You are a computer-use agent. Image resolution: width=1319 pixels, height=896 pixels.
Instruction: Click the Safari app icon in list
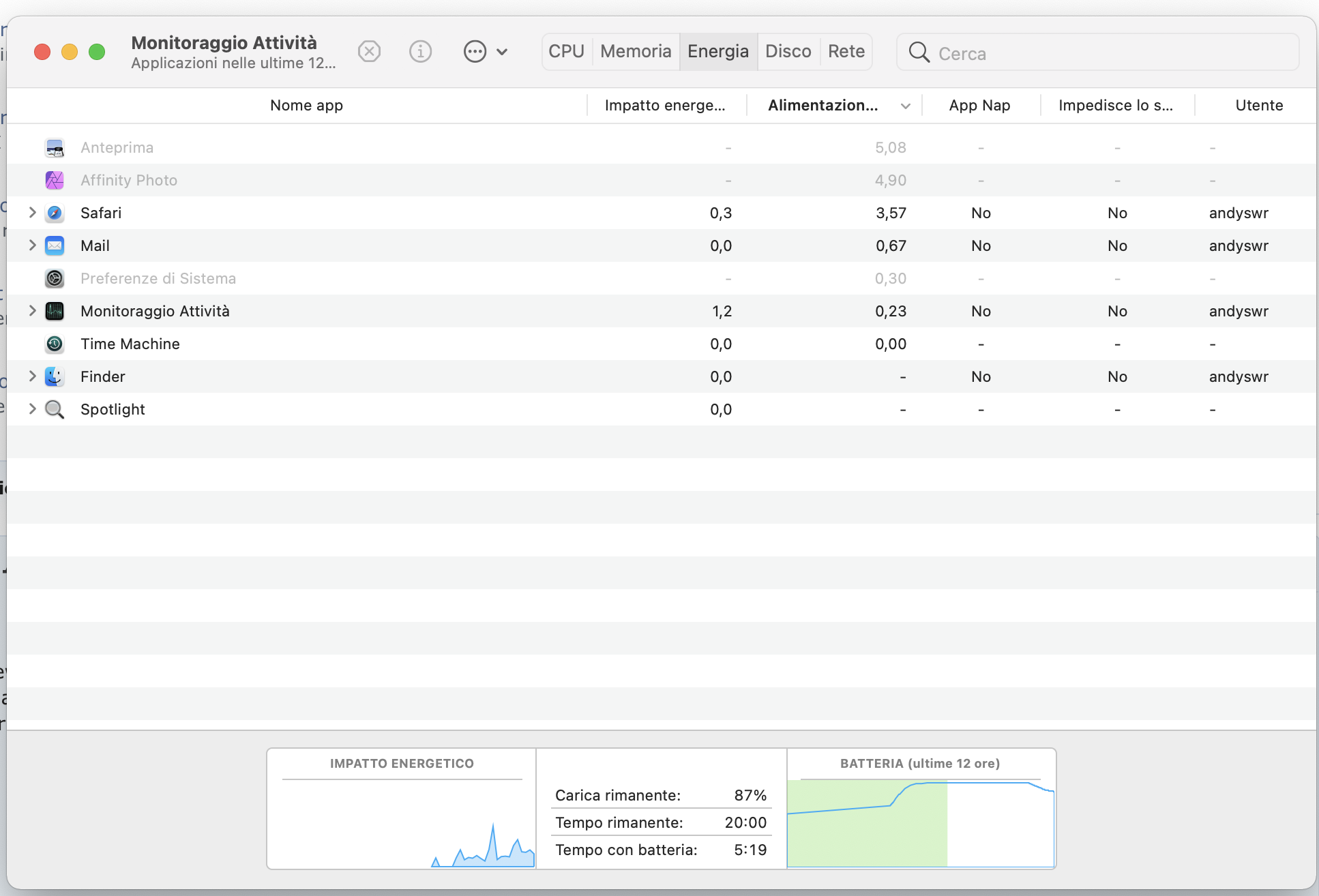click(x=55, y=213)
